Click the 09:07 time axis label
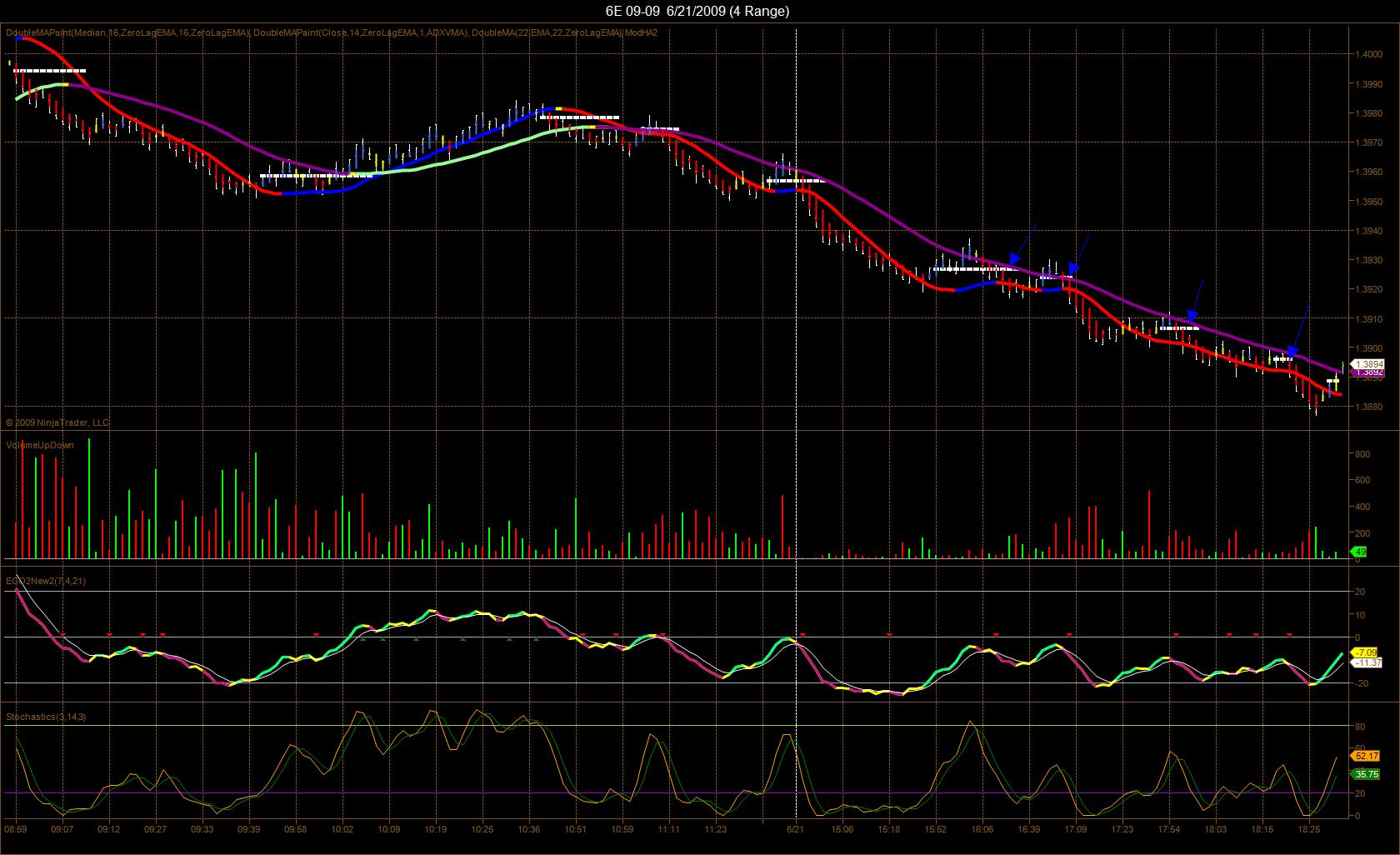The width and height of the screenshot is (1400, 855). coord(62,829)
